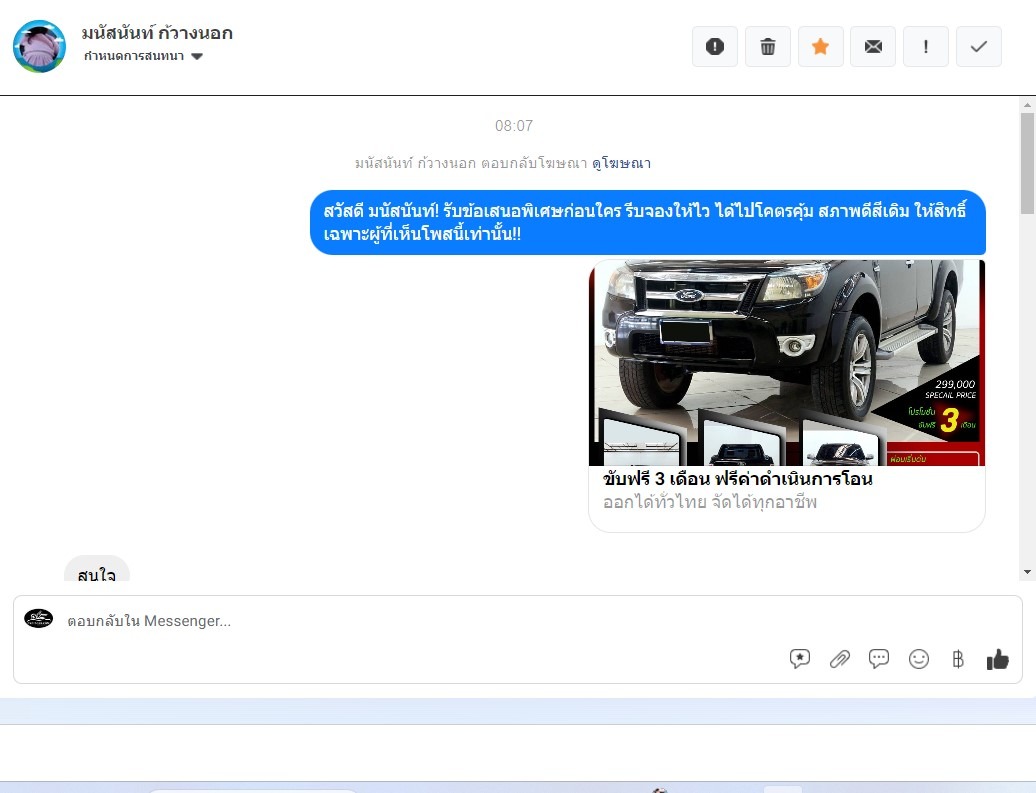The image size is (1036, 793).
Task: Open the ดูโฆษณา link
Action: (x=621, y=163)
